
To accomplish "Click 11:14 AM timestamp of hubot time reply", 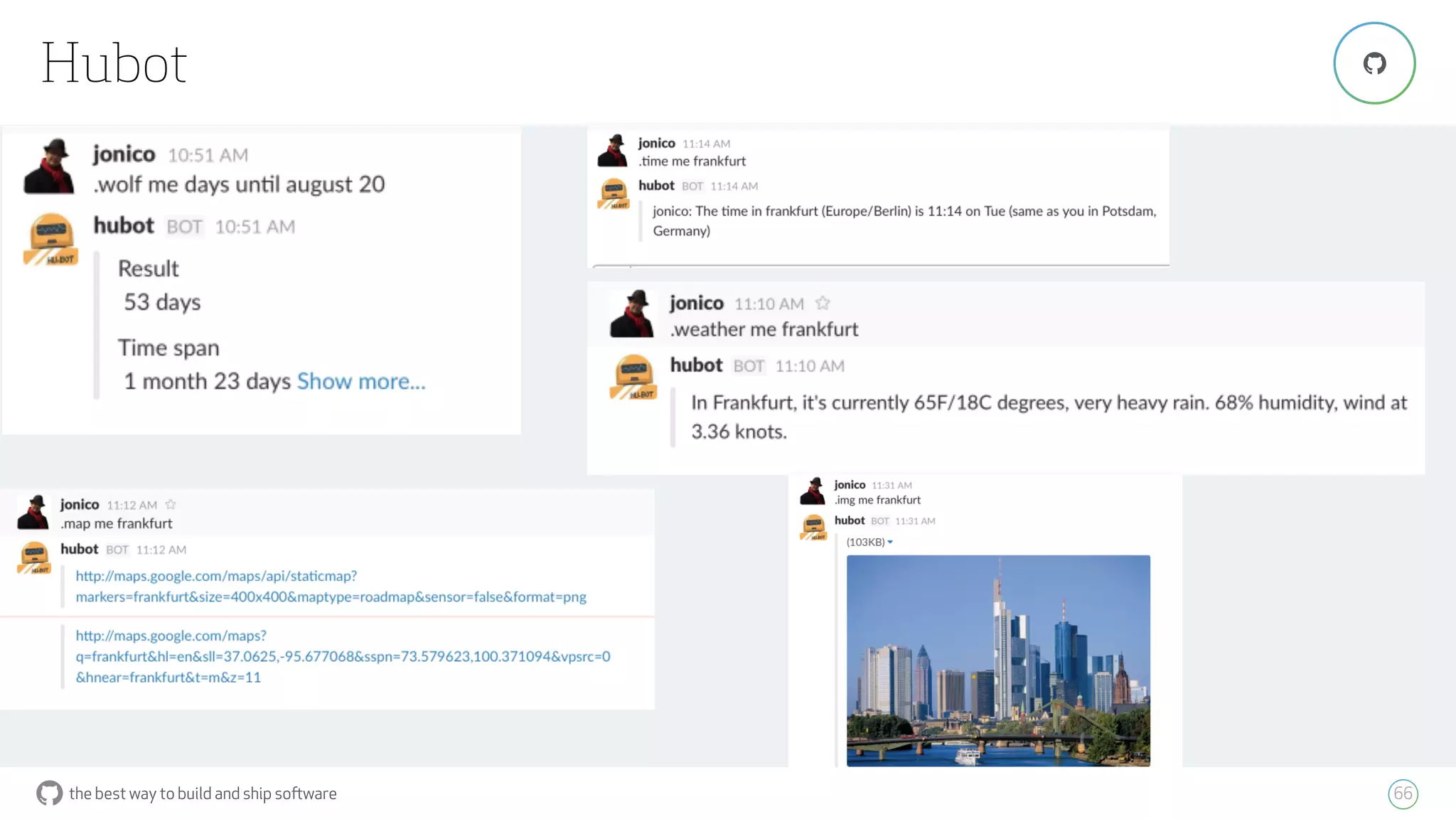I will coord(734,186).
